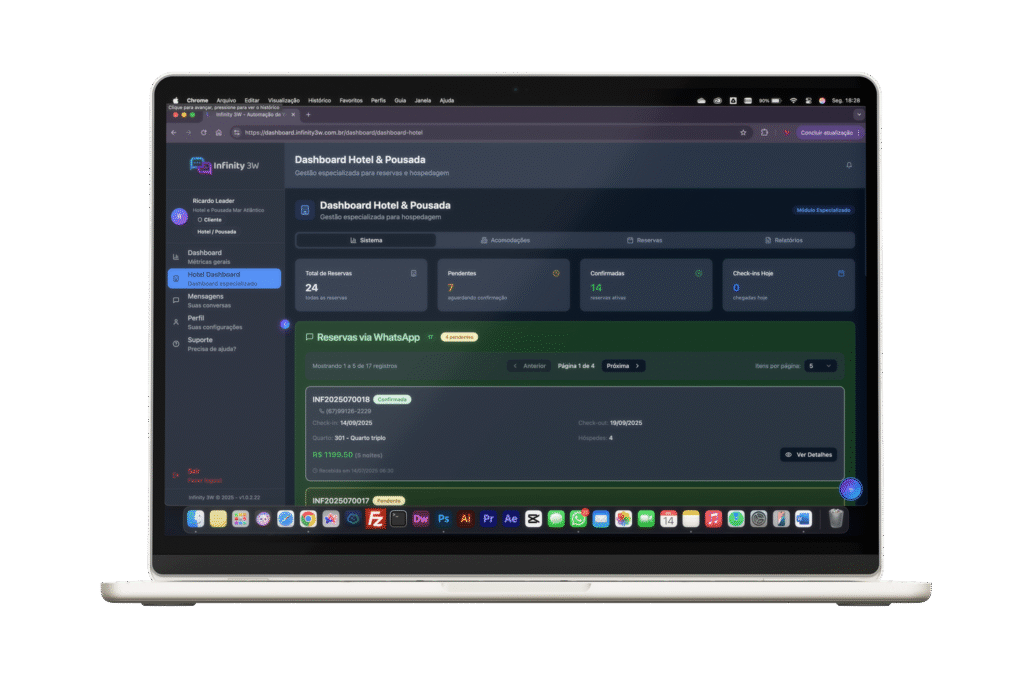Open Photoshop from the dock
The width and height of the screenshot is (1024, 683).
point(443,519)
